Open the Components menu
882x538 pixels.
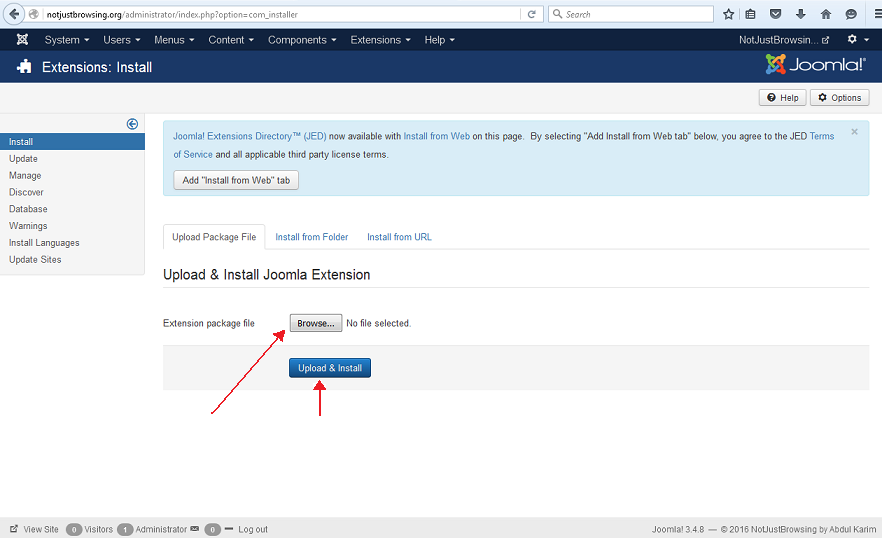point(302,40)
